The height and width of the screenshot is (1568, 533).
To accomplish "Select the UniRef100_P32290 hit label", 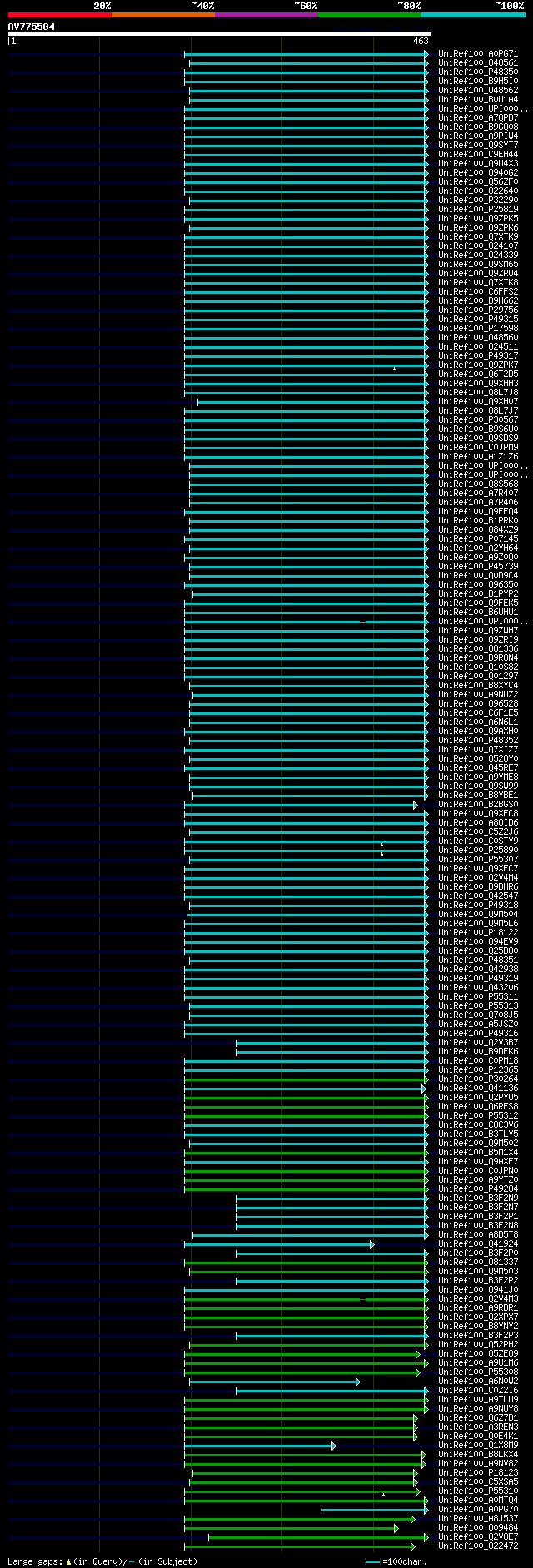I will [x=478, y=200].
